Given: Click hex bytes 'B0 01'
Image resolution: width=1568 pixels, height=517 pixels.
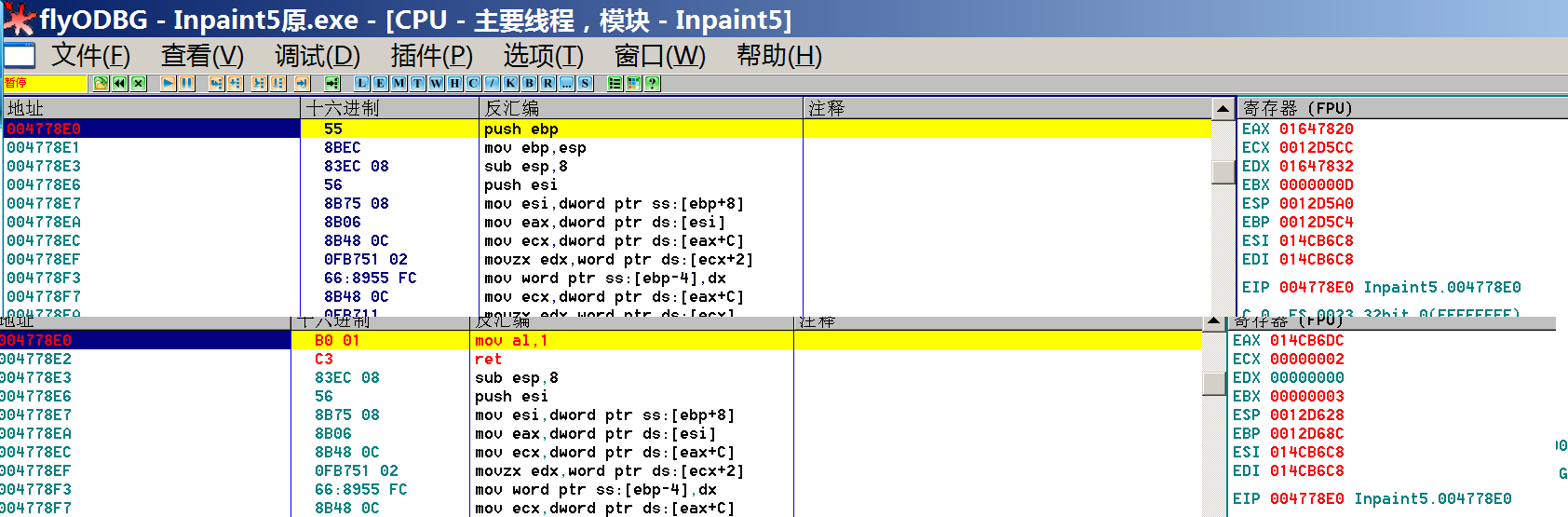Looking at the screenshot, I should (x=337, y=340).
